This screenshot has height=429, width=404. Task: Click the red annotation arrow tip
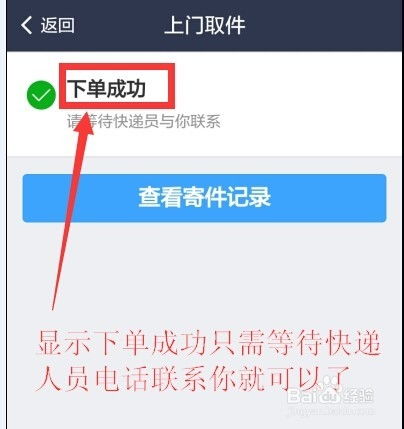[x=86, y=115]
